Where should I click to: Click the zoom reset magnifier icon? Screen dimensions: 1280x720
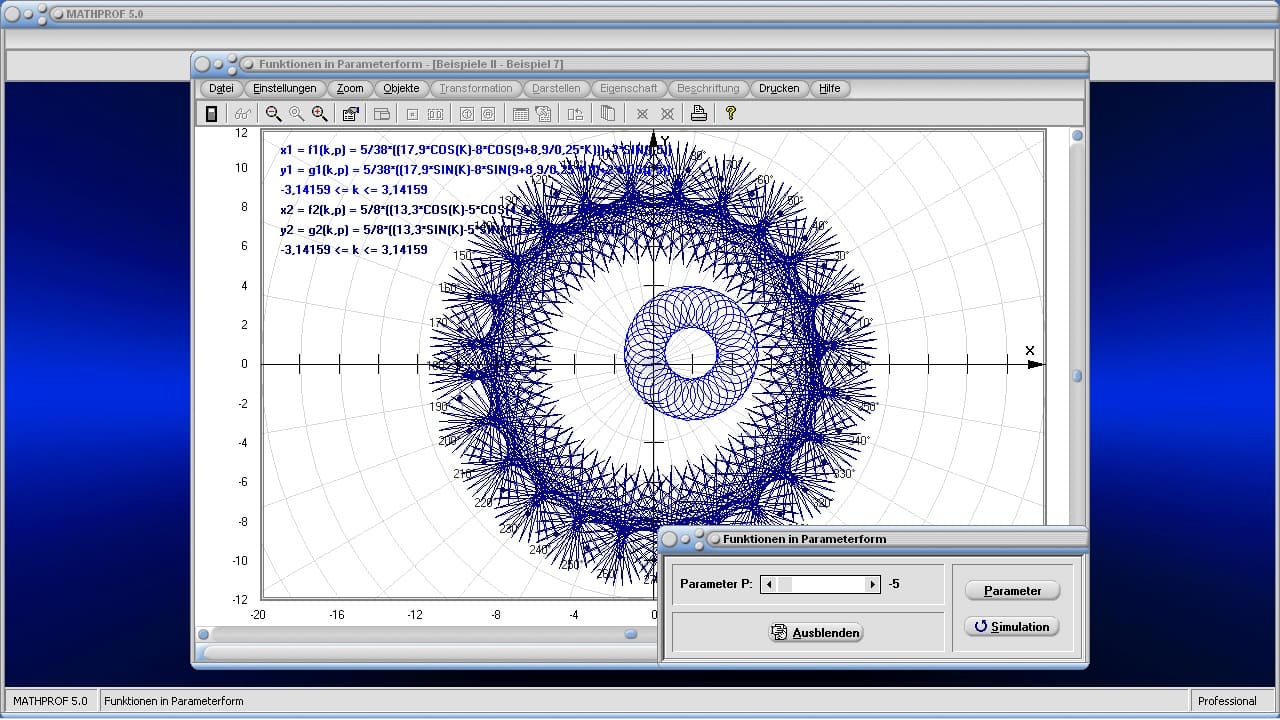tap(296, 114)
